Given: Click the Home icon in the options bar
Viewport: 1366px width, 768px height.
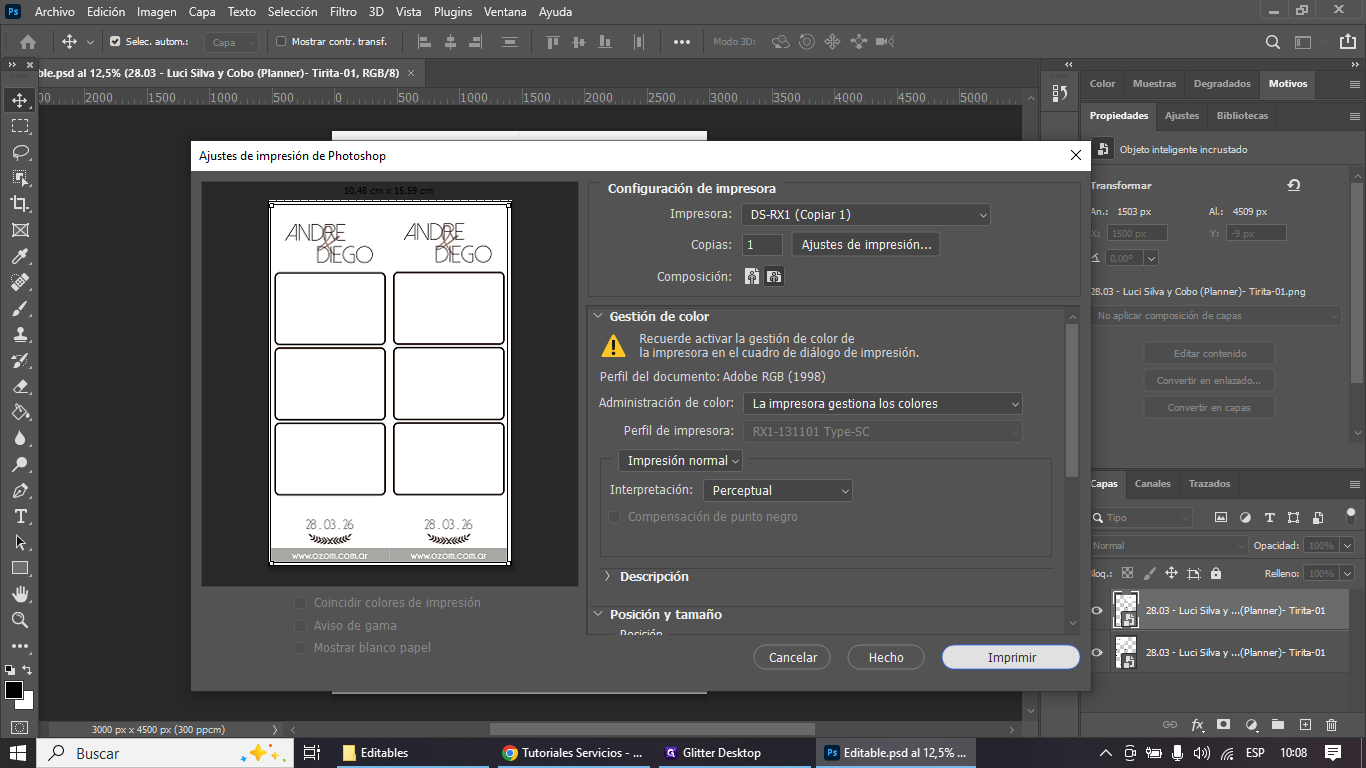Looking at the screenshot, I should [28, 42].
